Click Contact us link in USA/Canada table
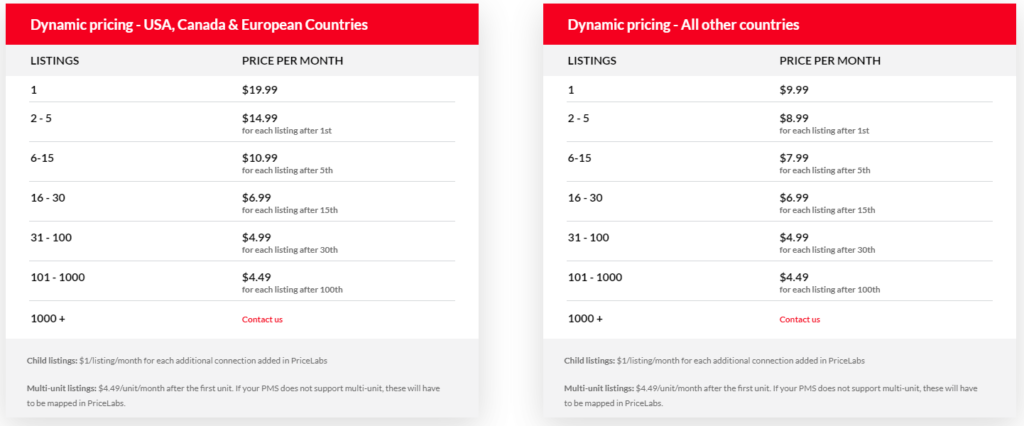 [x=262, y=320]
